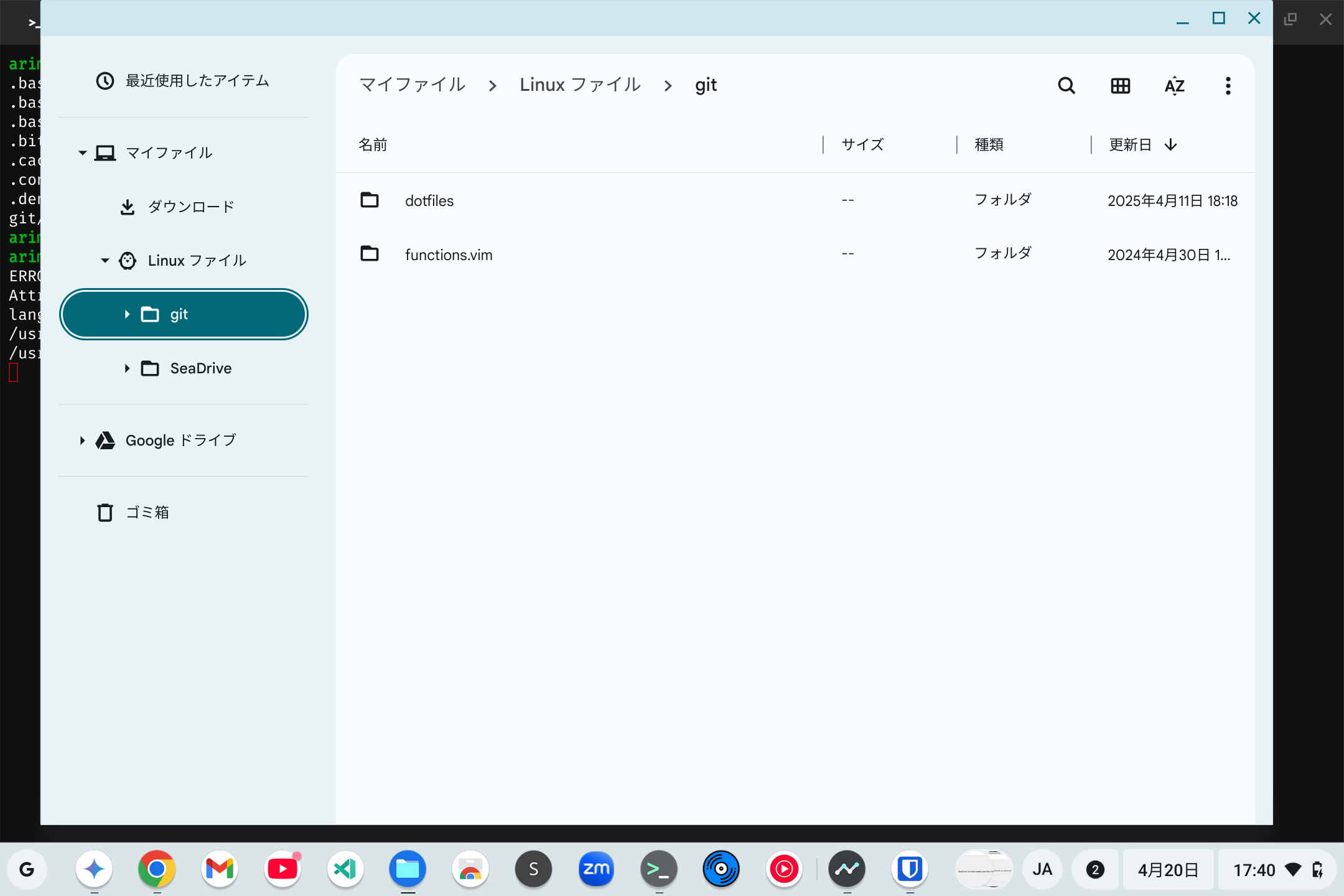Open quick settings at 17:40 clock
This screenshot has height=896, width=1344.
[x=1277, y=869]
